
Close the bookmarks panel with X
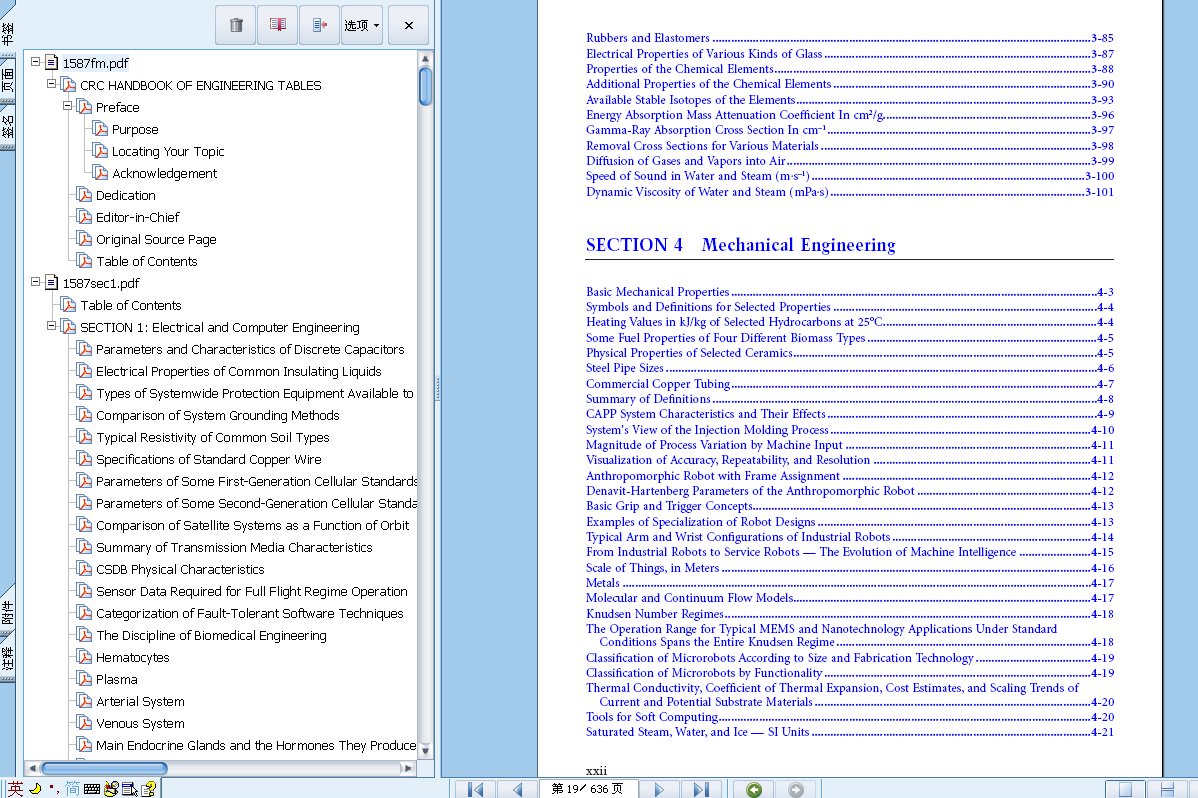click(409, 25)
